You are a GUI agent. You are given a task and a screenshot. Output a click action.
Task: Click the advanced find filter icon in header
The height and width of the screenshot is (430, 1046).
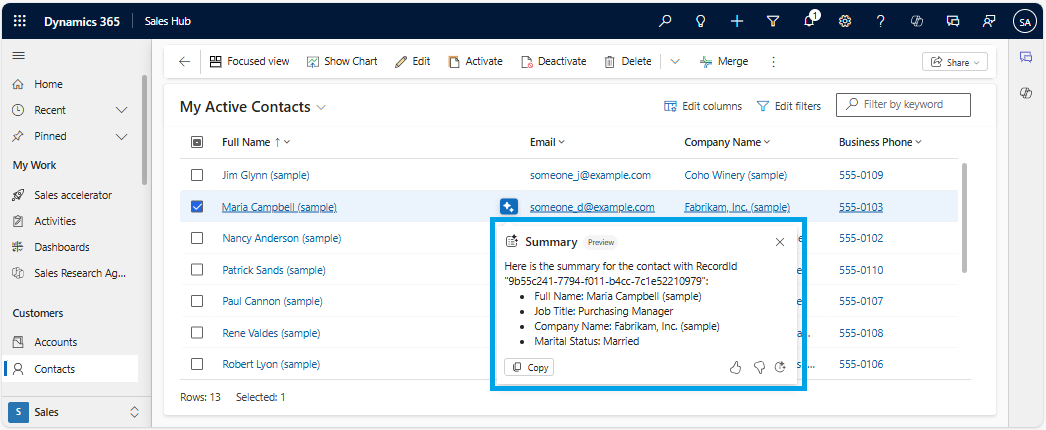click(x=772, y=20)
